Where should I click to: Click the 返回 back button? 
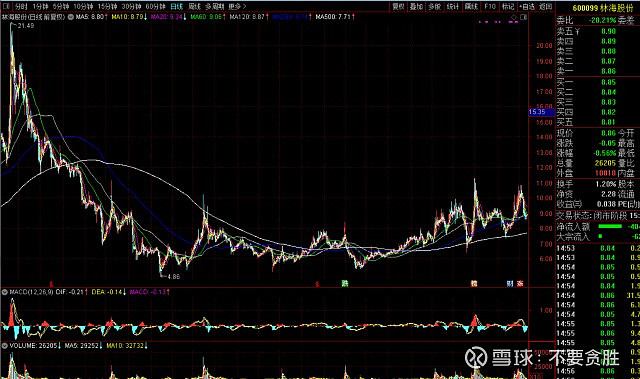click(545, 7)
